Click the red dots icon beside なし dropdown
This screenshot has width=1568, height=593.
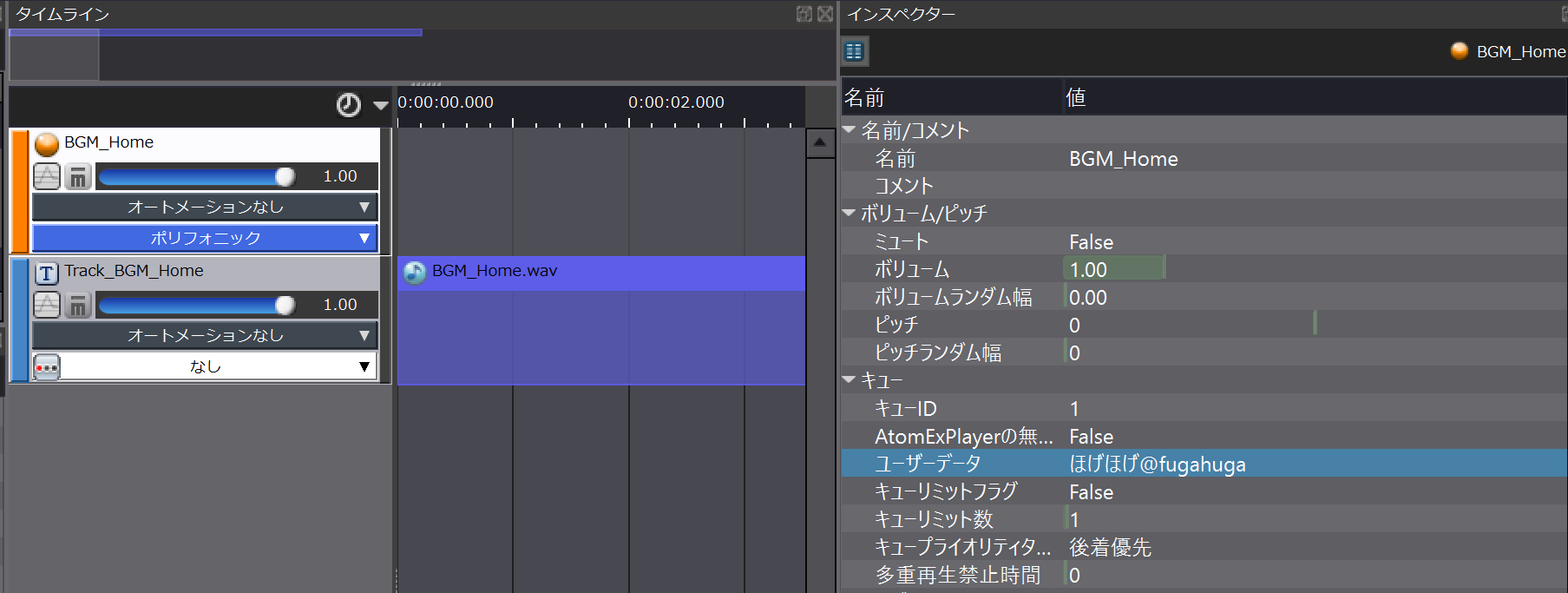click(x=47, y=367)
